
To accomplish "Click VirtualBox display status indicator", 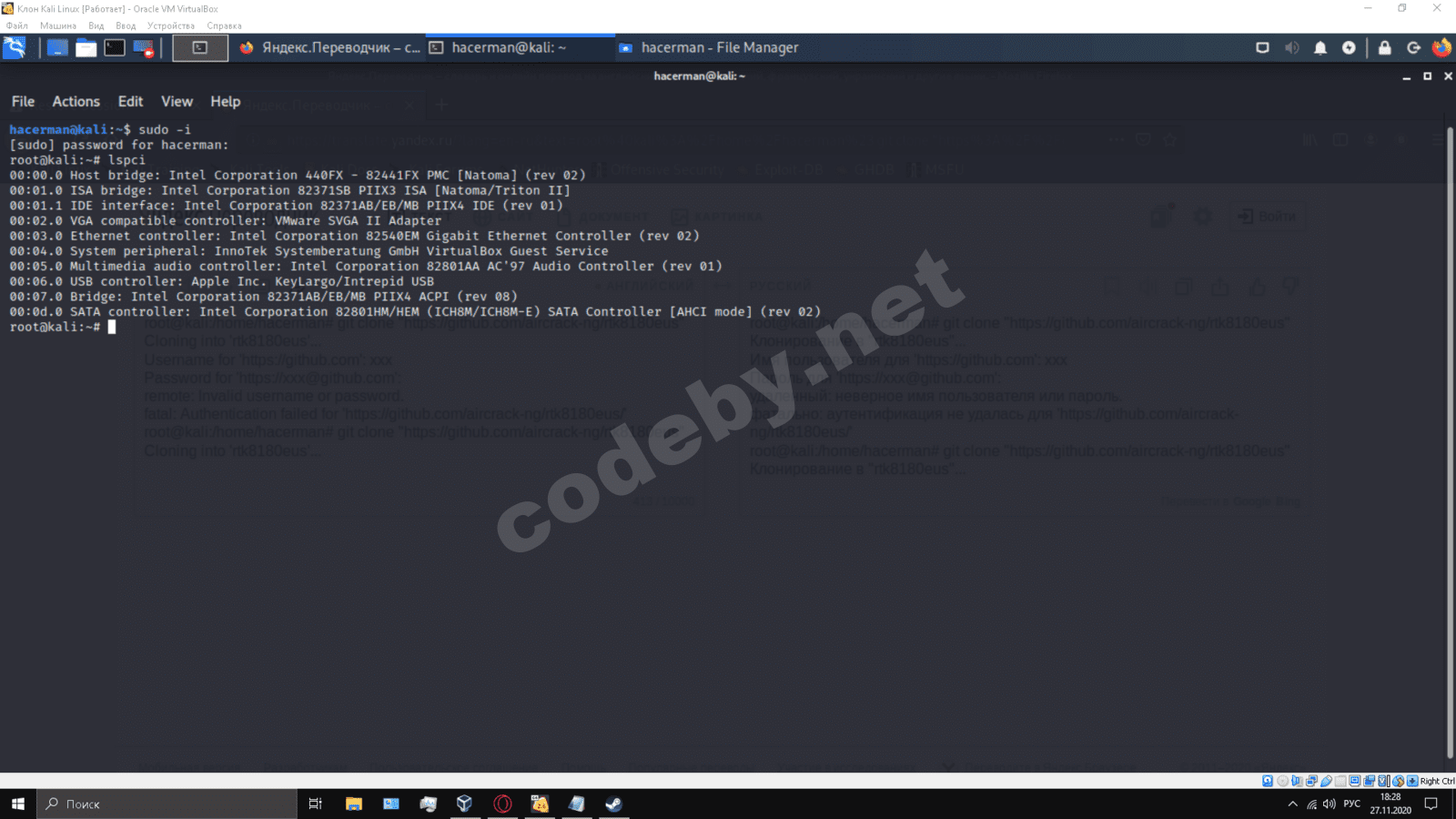I will [x=1355, y=781].
